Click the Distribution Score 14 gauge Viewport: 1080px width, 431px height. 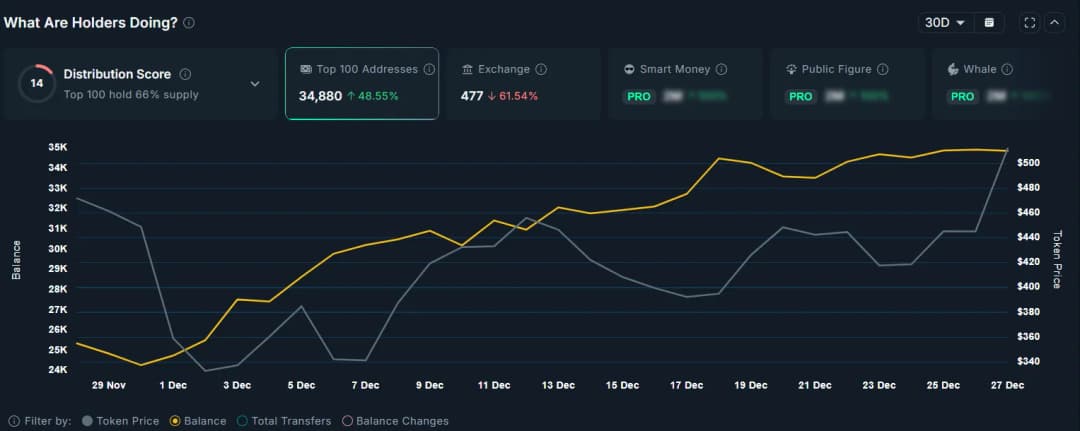pos(37,84)
